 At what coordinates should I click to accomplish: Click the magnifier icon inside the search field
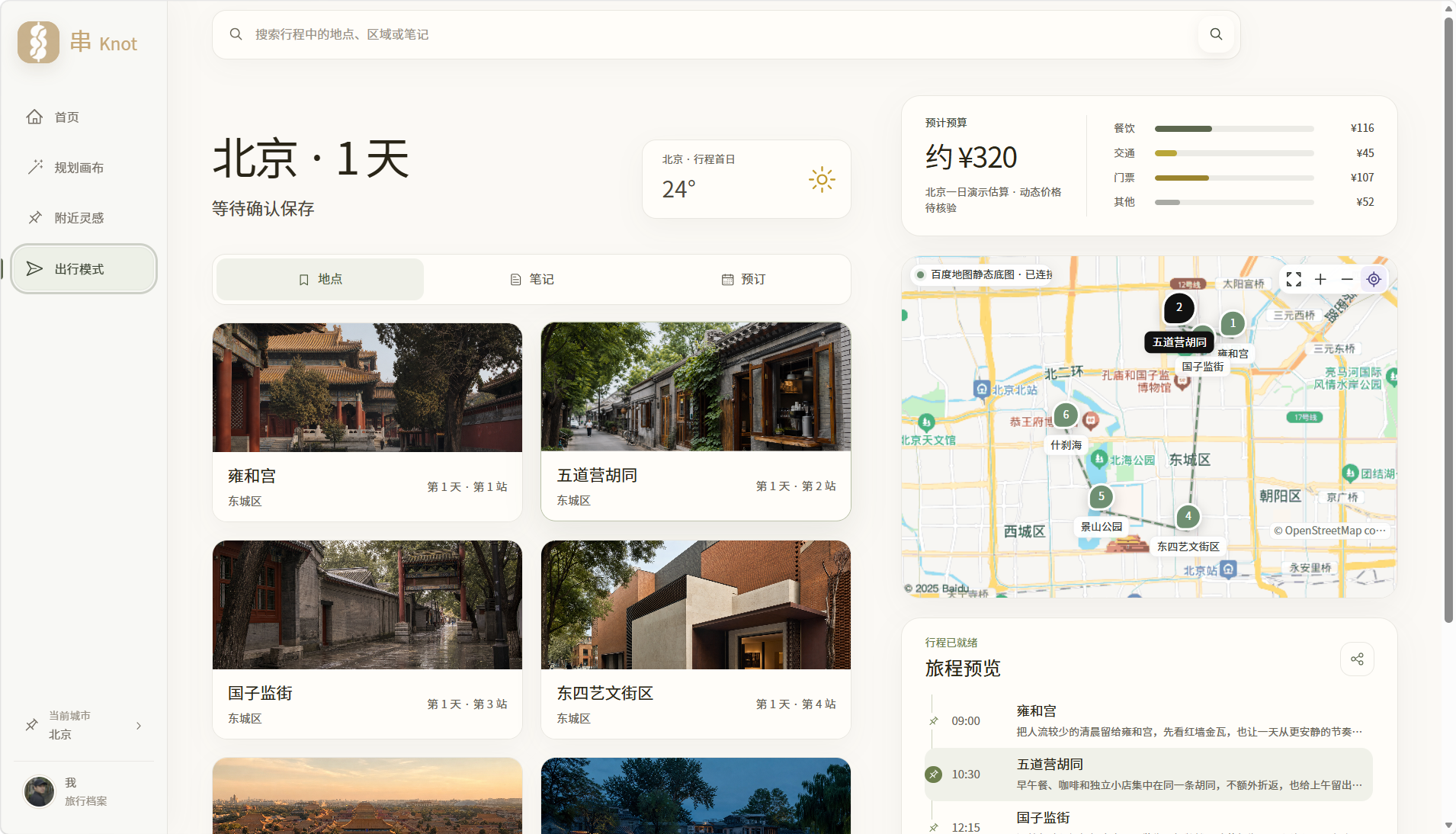[236, 34]
